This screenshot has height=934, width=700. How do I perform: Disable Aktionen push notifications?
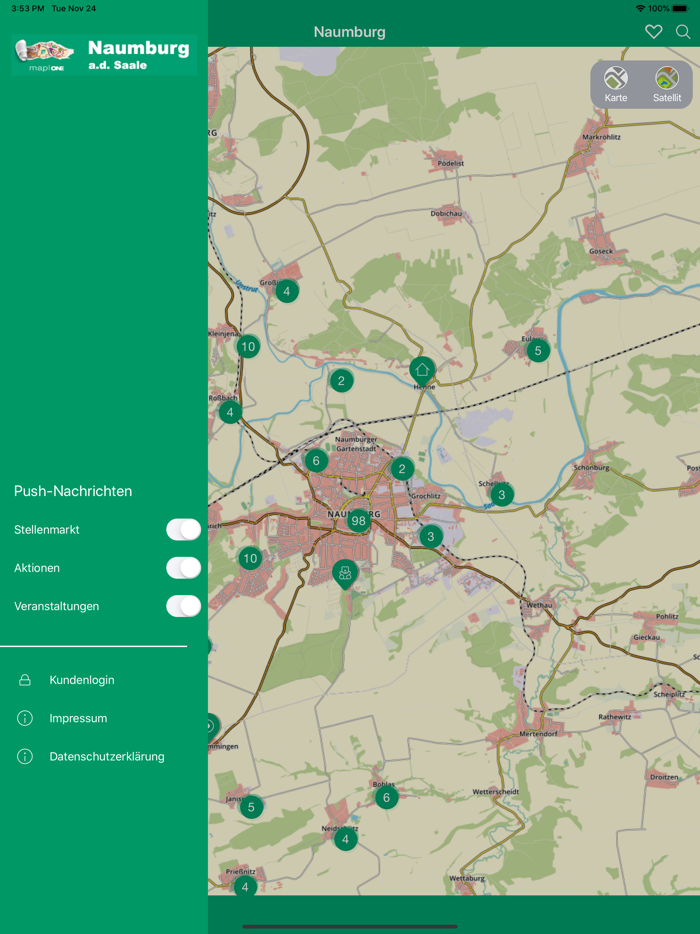point(183,568)
